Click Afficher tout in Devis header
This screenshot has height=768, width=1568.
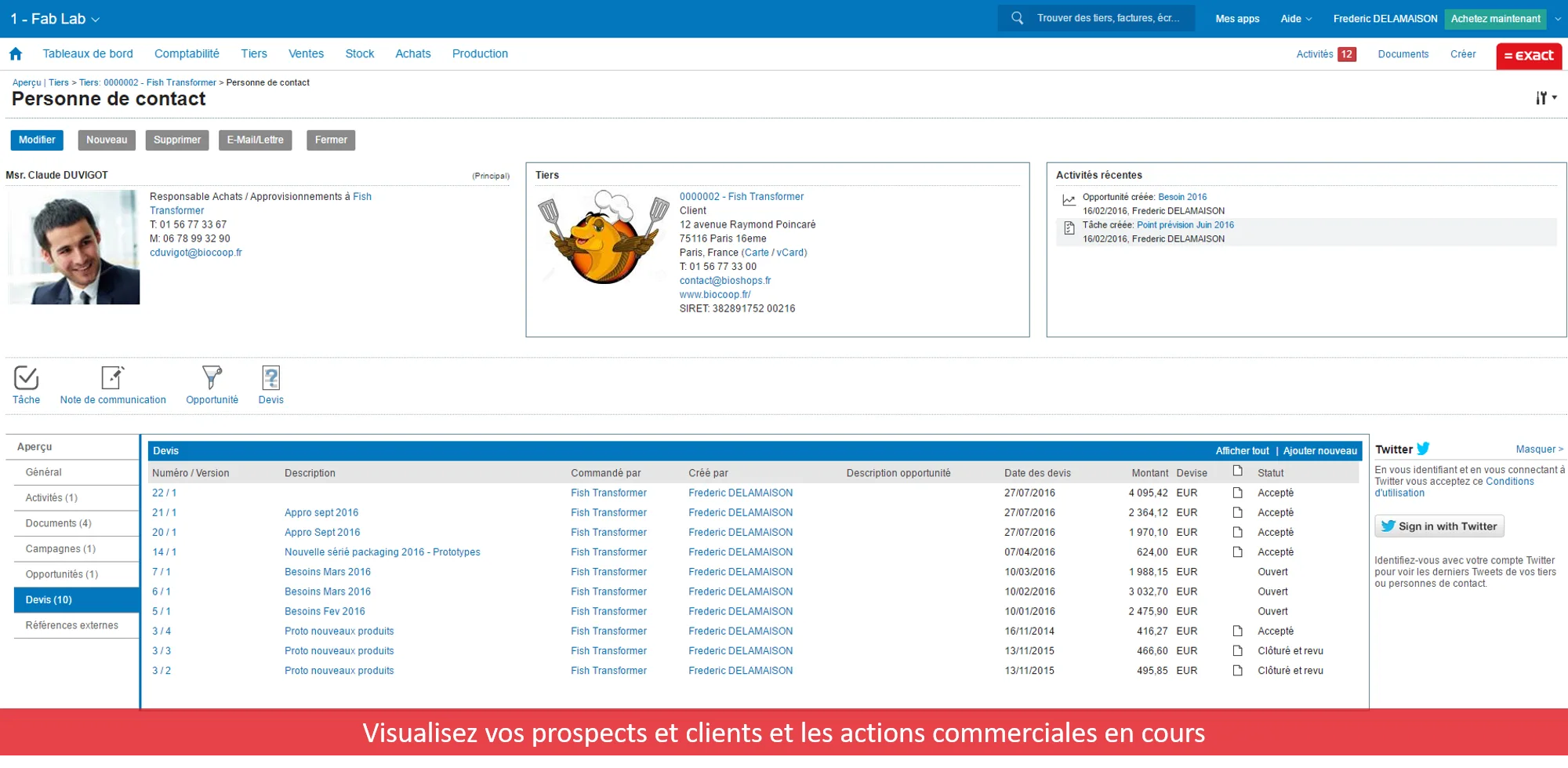(1242, 452)
